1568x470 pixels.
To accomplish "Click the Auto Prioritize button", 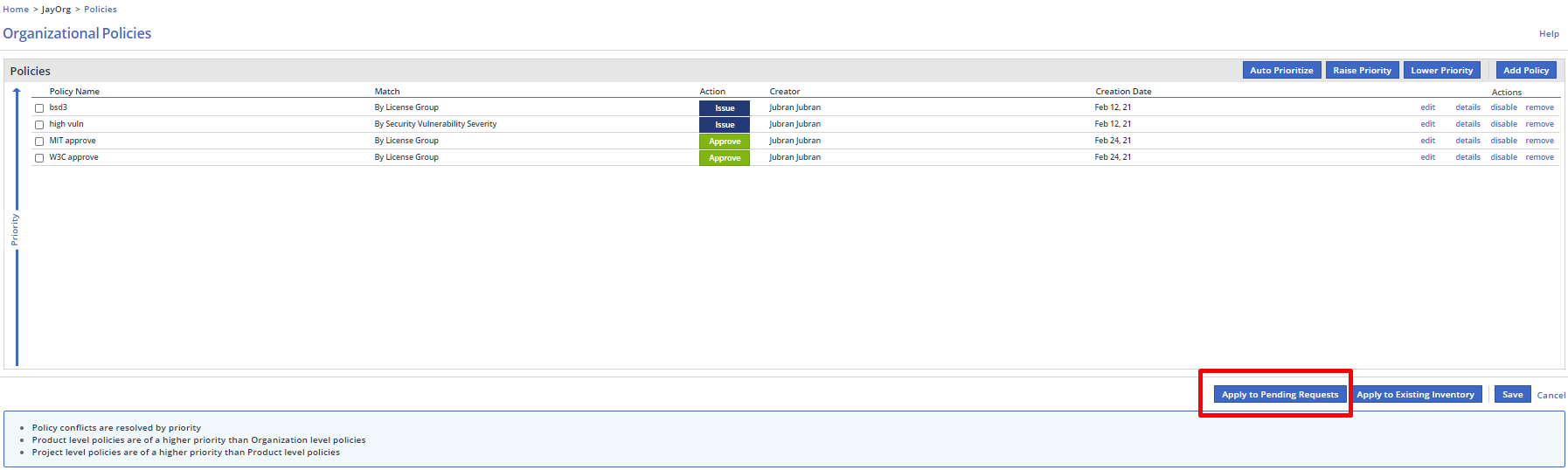I will pos(1281,71).
